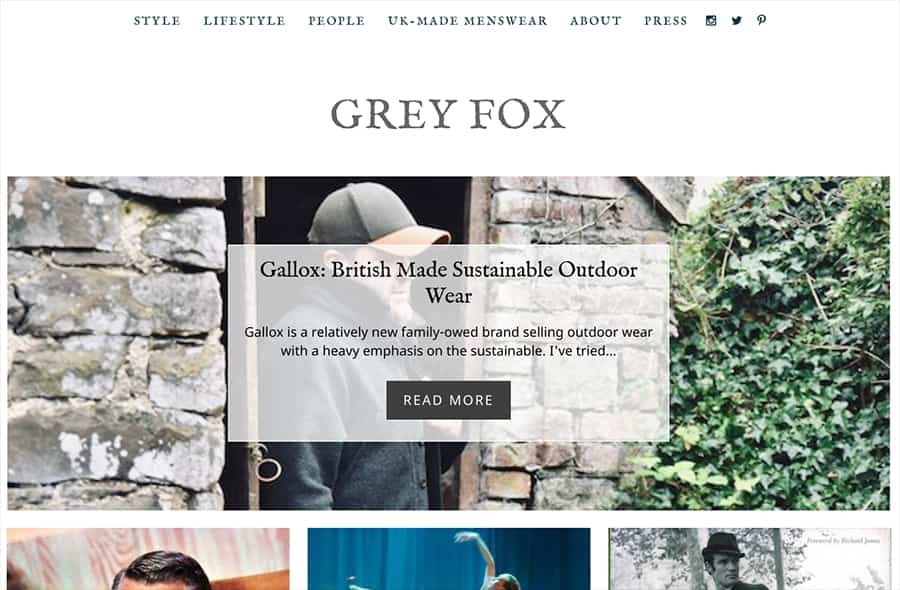Open the post thumbnail with dark-haired man
Viewport: 900px width, 590px height.
coord(148,559)
